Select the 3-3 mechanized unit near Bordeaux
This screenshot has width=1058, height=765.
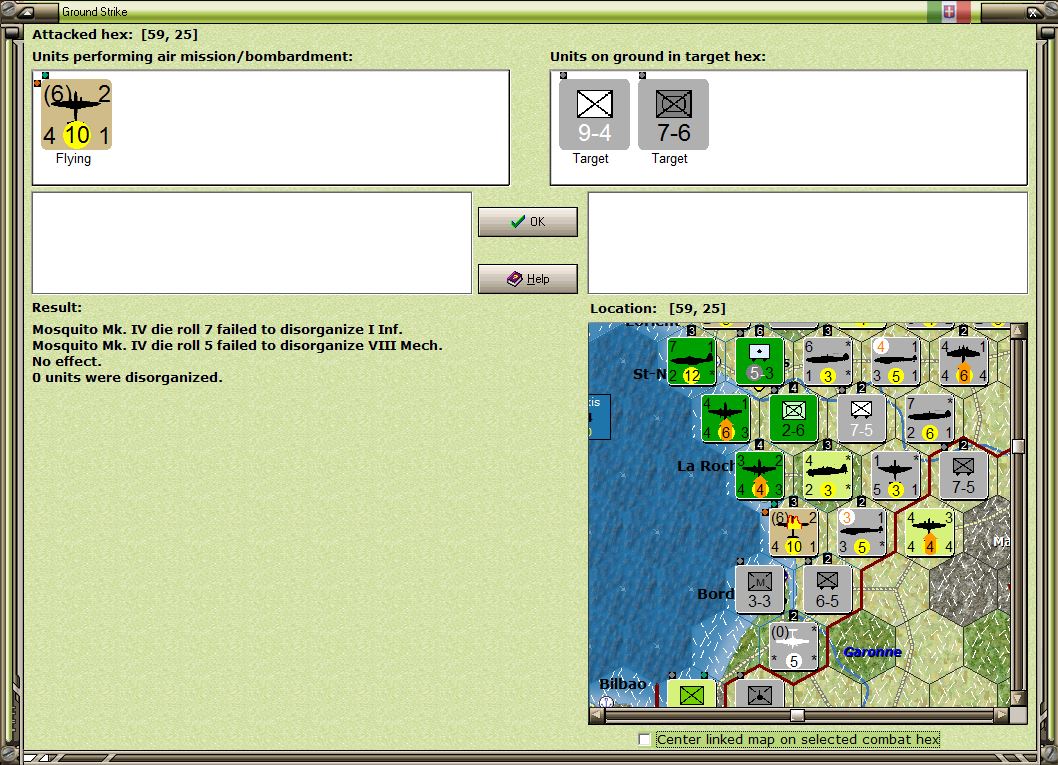coord(760,589)
